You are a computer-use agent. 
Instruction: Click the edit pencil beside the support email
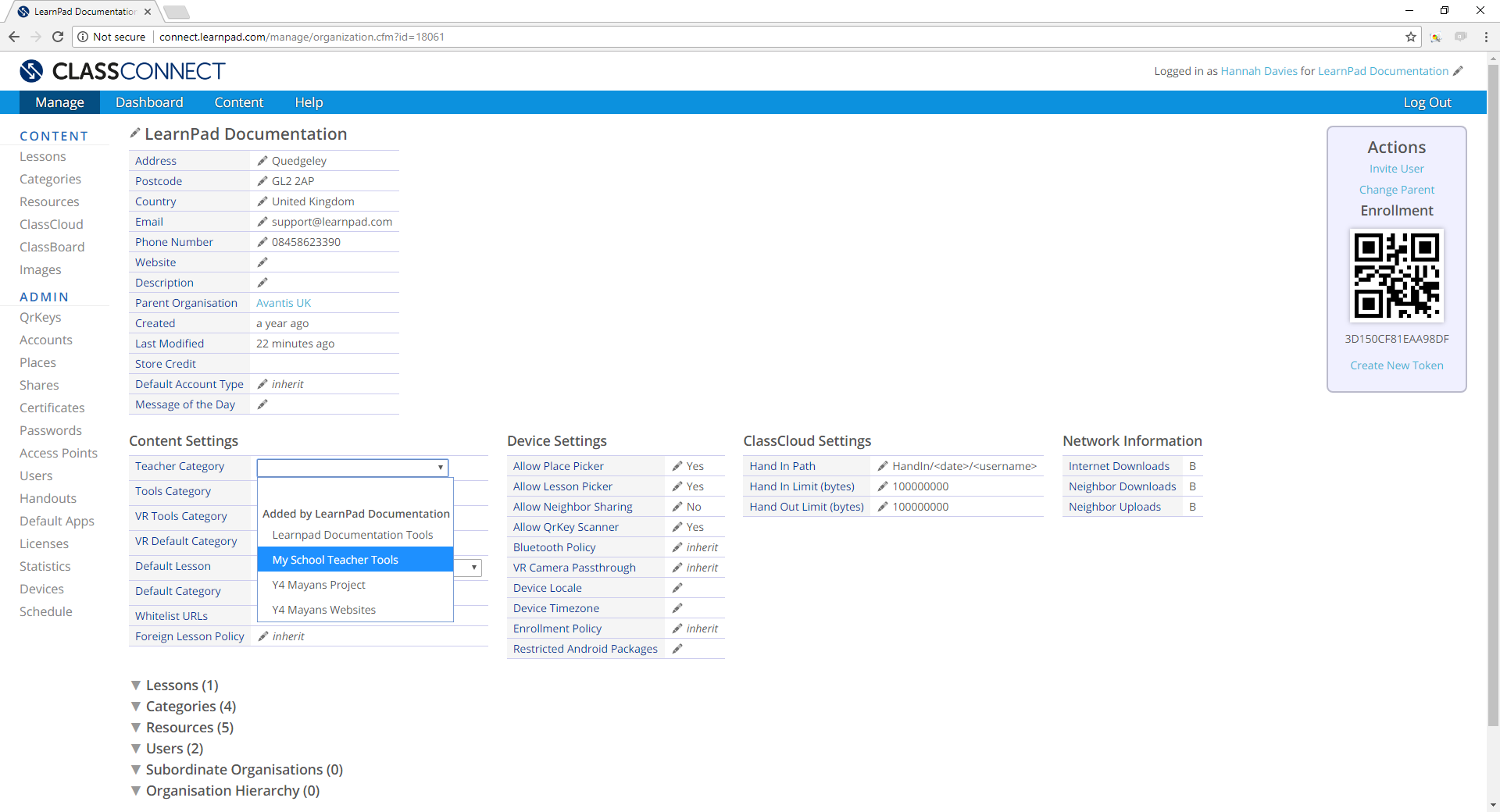click(x=262, y=222)
